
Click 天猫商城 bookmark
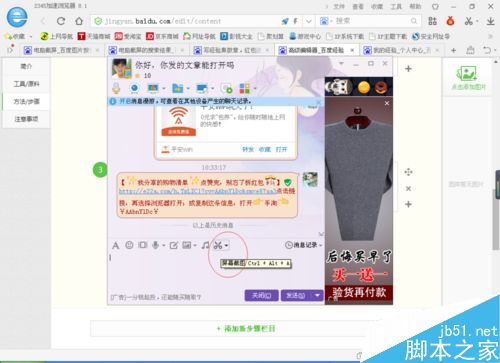[94, 36]
